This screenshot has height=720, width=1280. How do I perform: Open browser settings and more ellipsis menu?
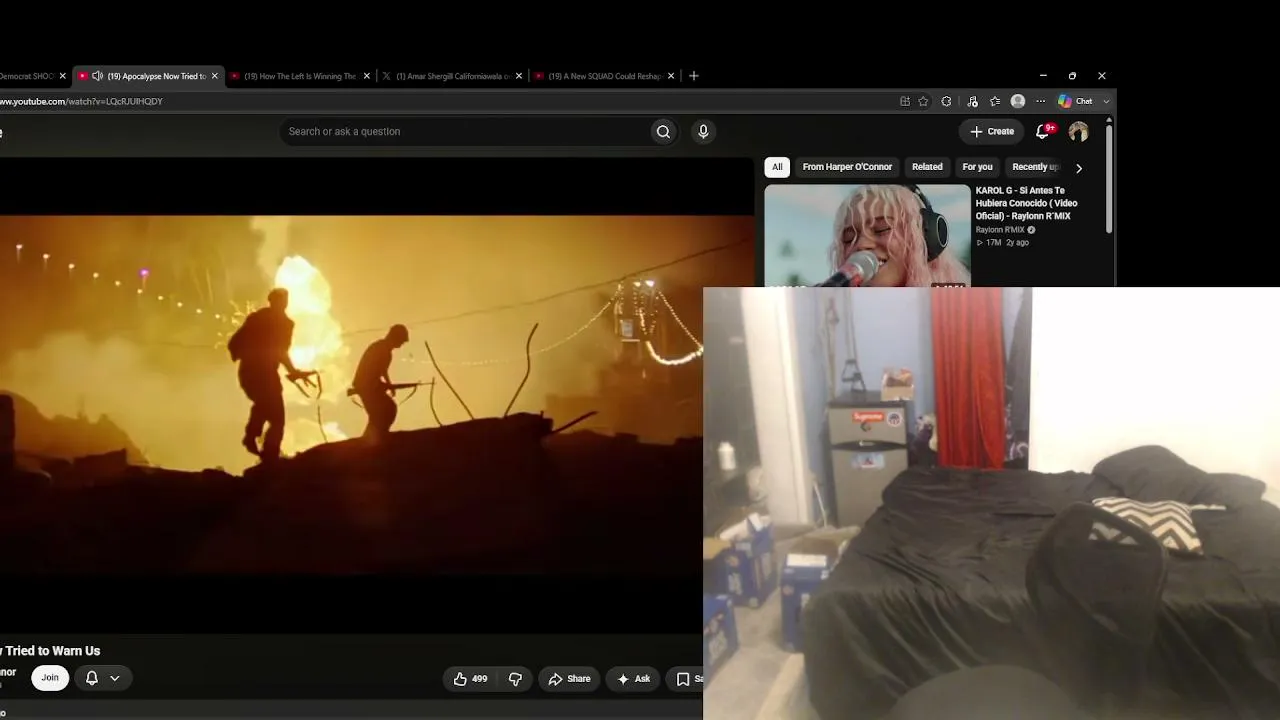pos(1040,101)
